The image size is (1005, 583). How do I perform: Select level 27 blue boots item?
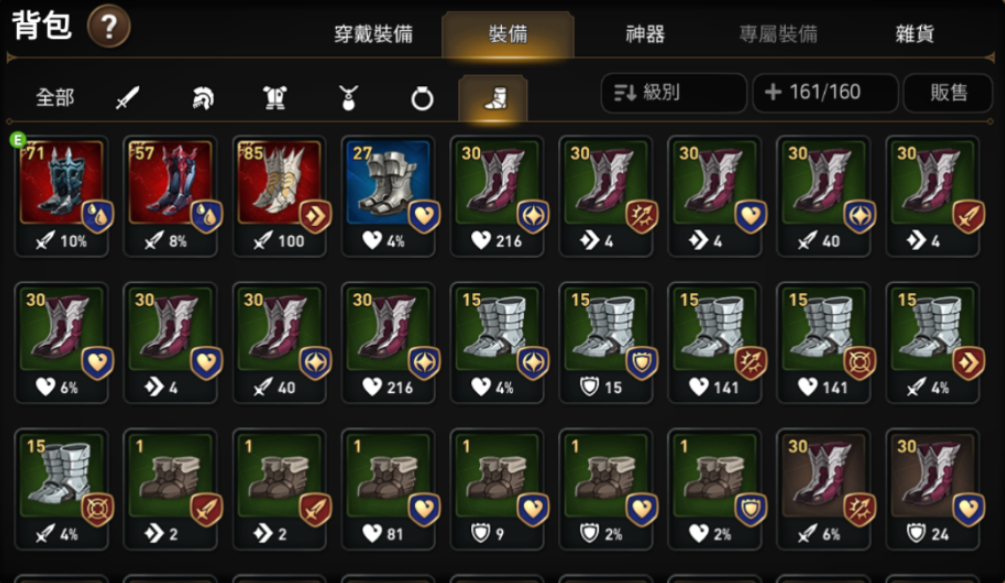pyautogui.click(x=388, y=196)
